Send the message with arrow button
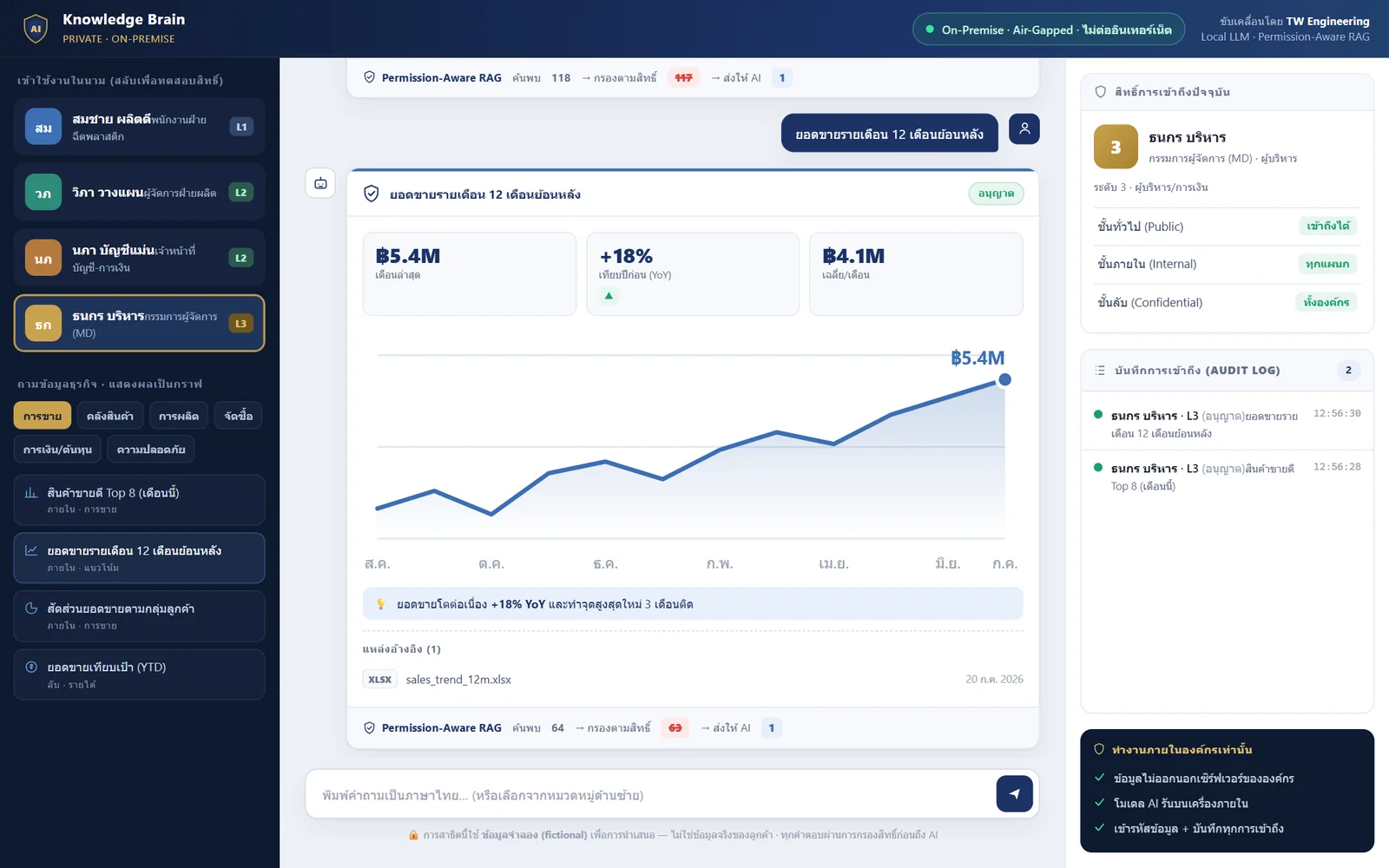Image resolution: width=1389 pixels, height=868 pixels. pyautogui.click(x=1014, y=793)
